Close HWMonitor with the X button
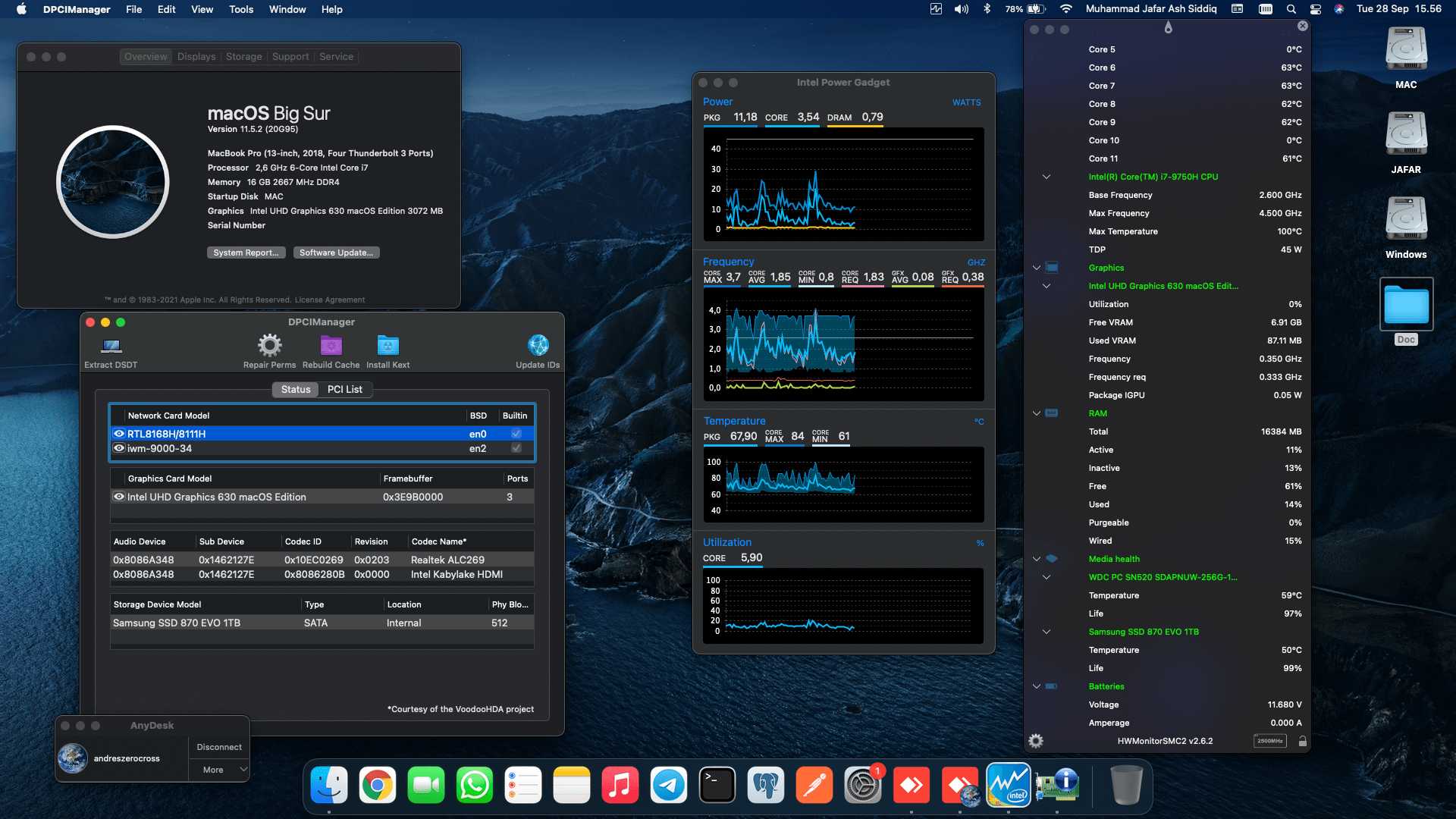 click(x=1302, y=26)
